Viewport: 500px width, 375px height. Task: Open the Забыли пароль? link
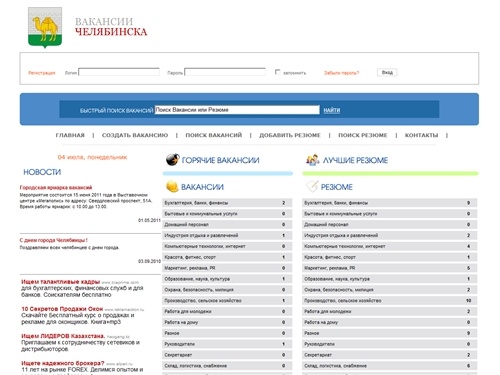(341, 73)
